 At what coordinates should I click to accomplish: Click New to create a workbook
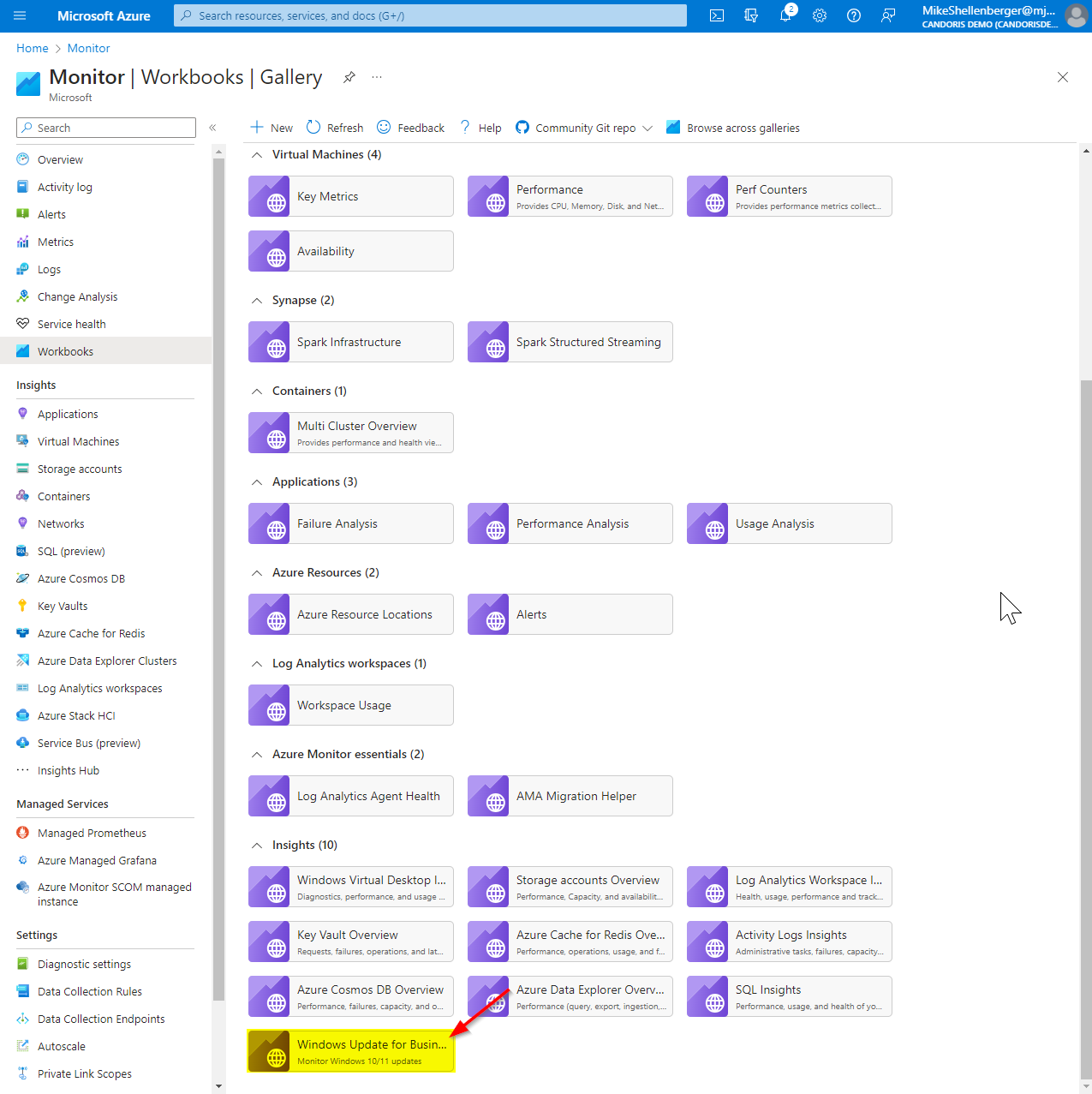tap(270, 127)
